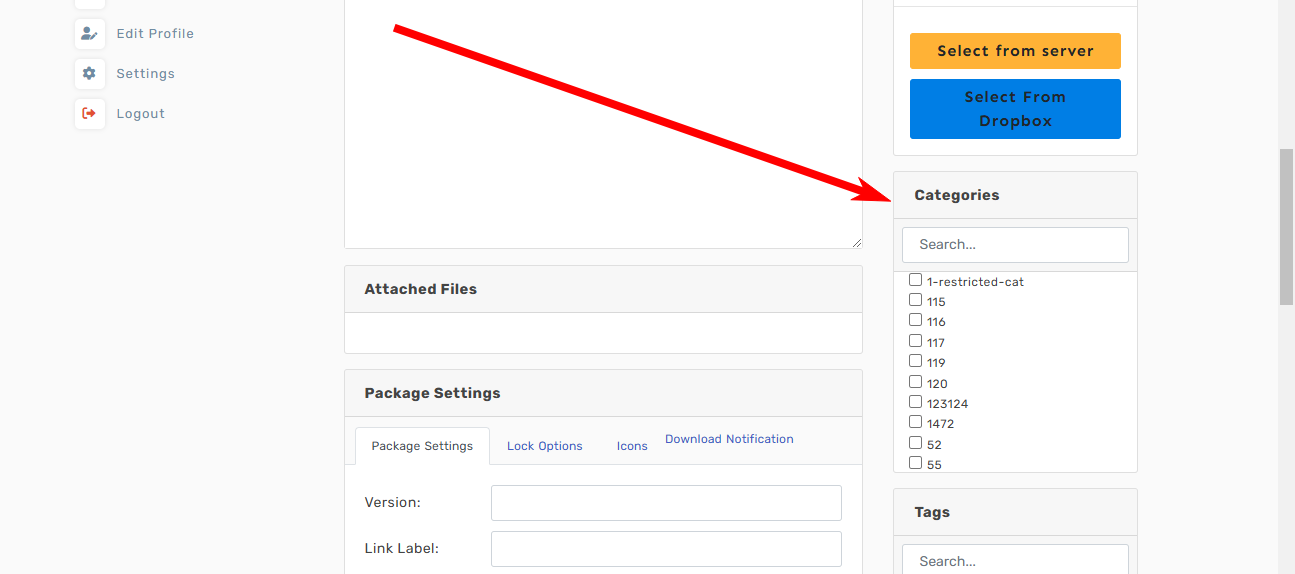Click the Settings gear icon
This screenshot has width=1295, height=574.
(89, 73)
